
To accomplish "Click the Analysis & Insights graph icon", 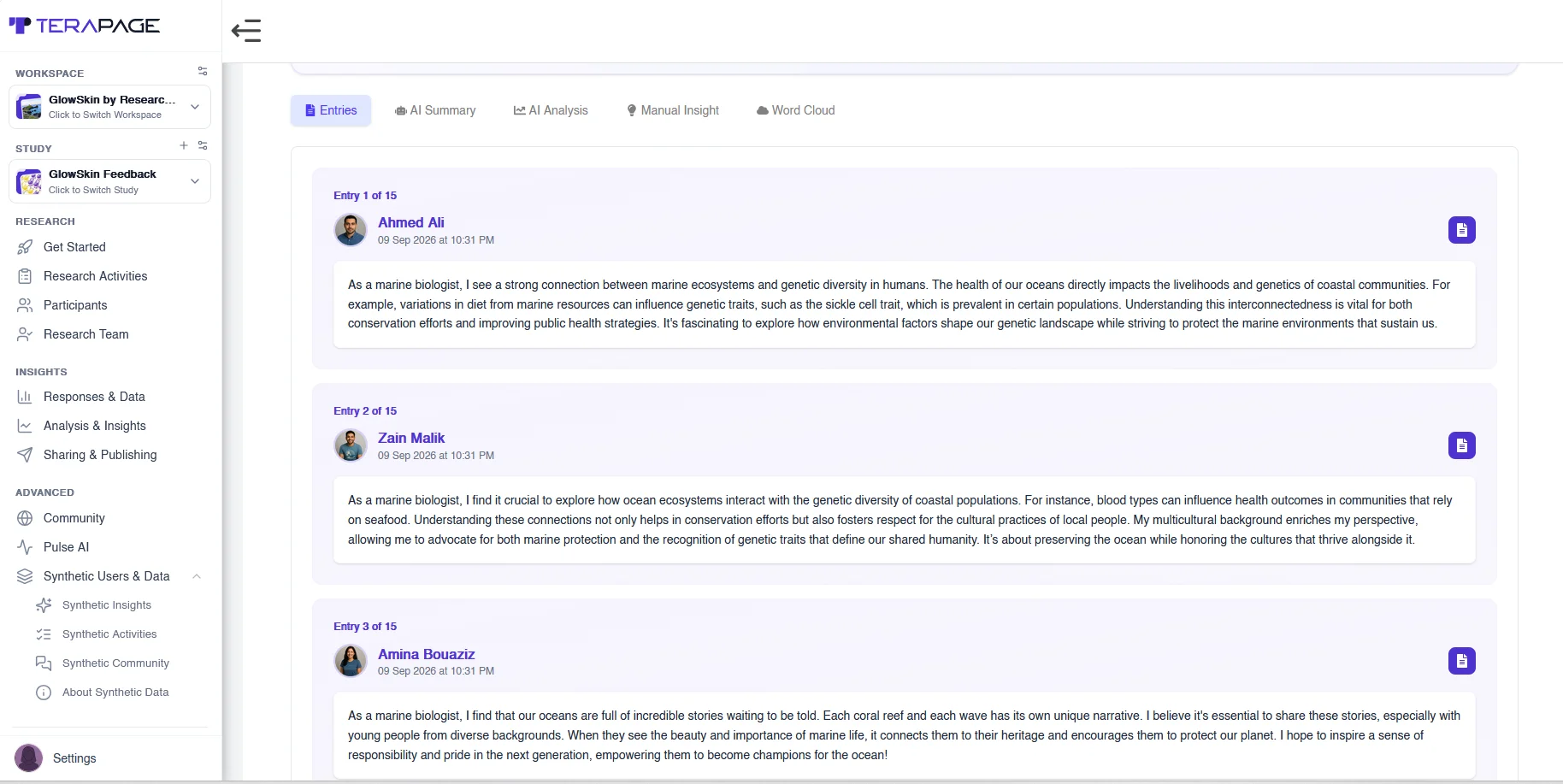I will point(25,426).
